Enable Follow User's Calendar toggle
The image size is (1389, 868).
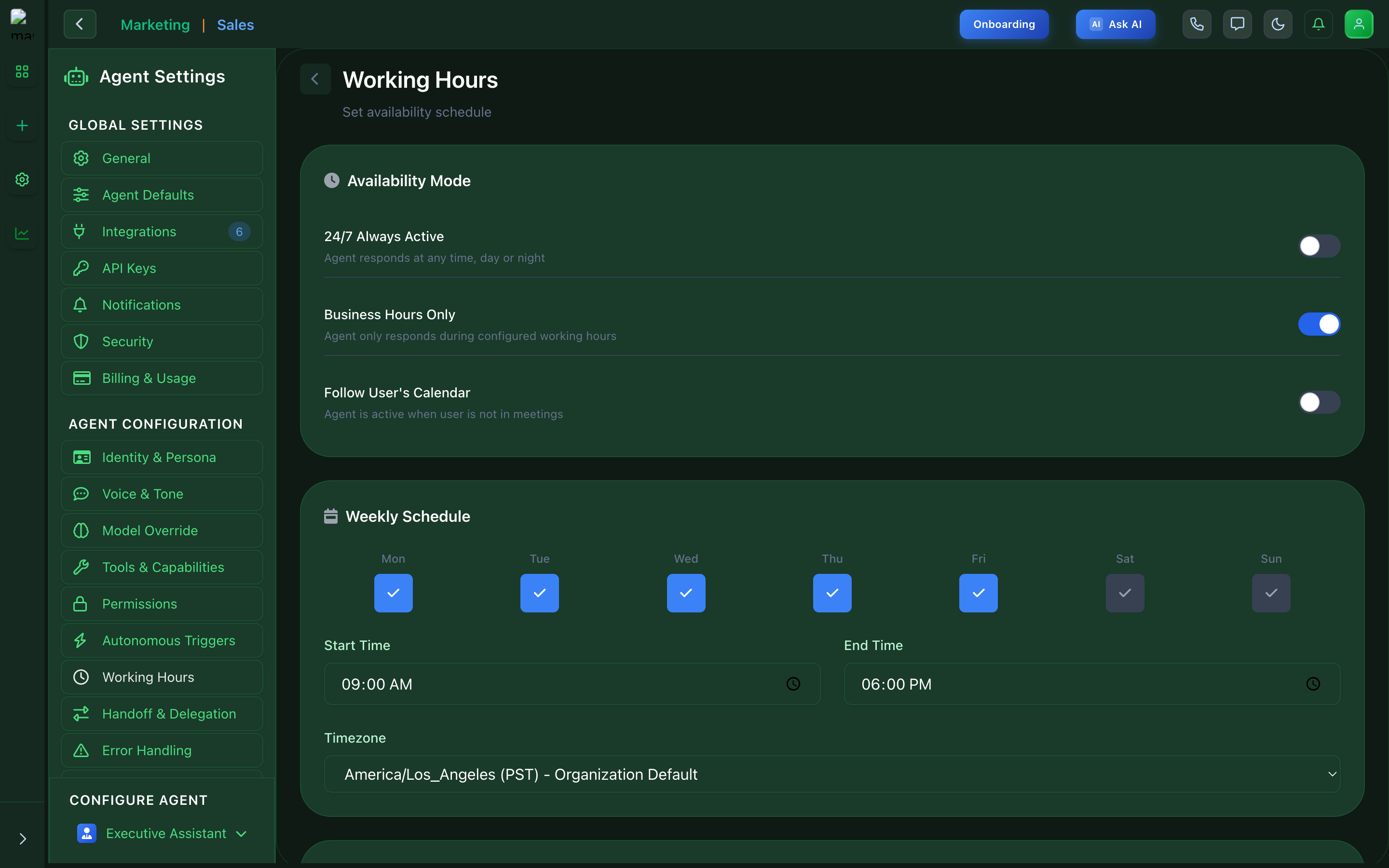(x=1319, y=402)
